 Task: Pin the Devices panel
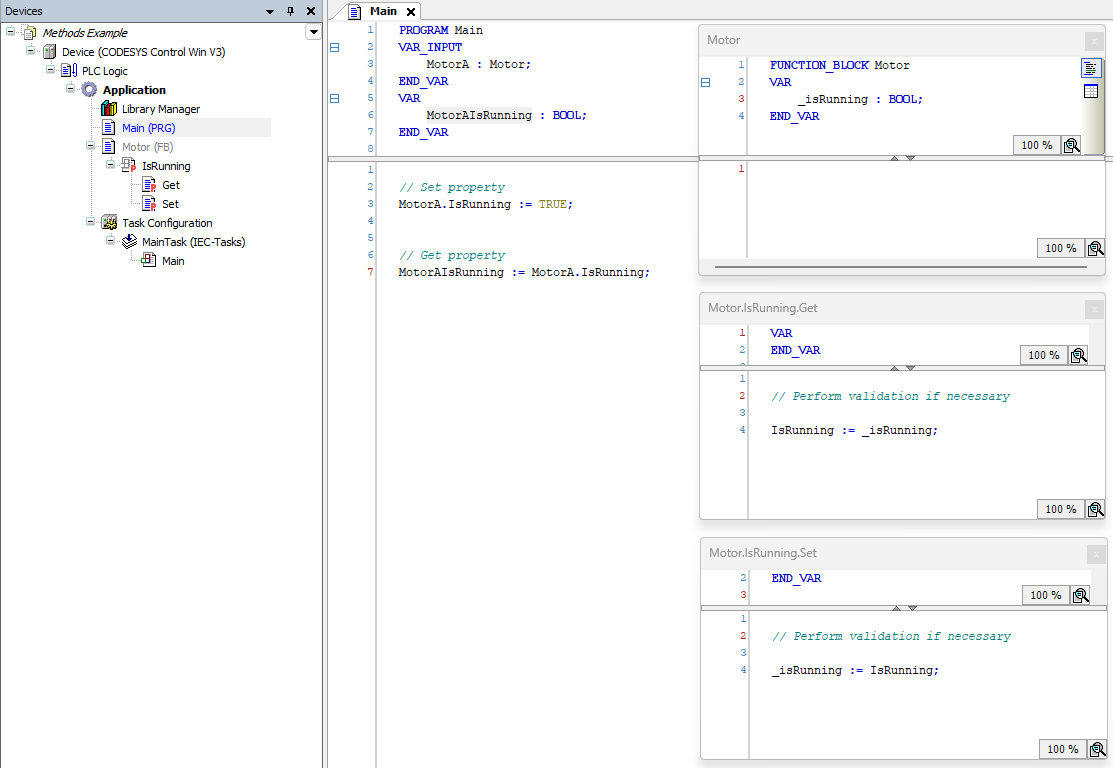(290, 11)
